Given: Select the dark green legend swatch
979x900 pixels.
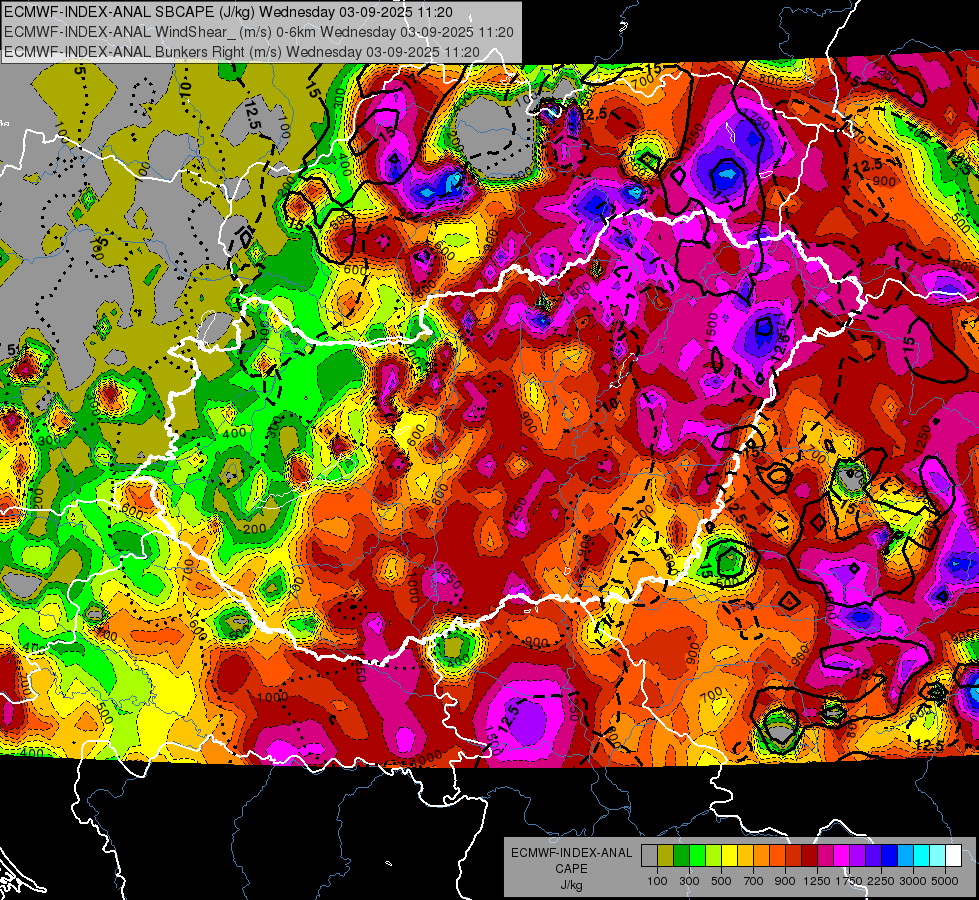Looking at the screenshot, I should [681, 855].
